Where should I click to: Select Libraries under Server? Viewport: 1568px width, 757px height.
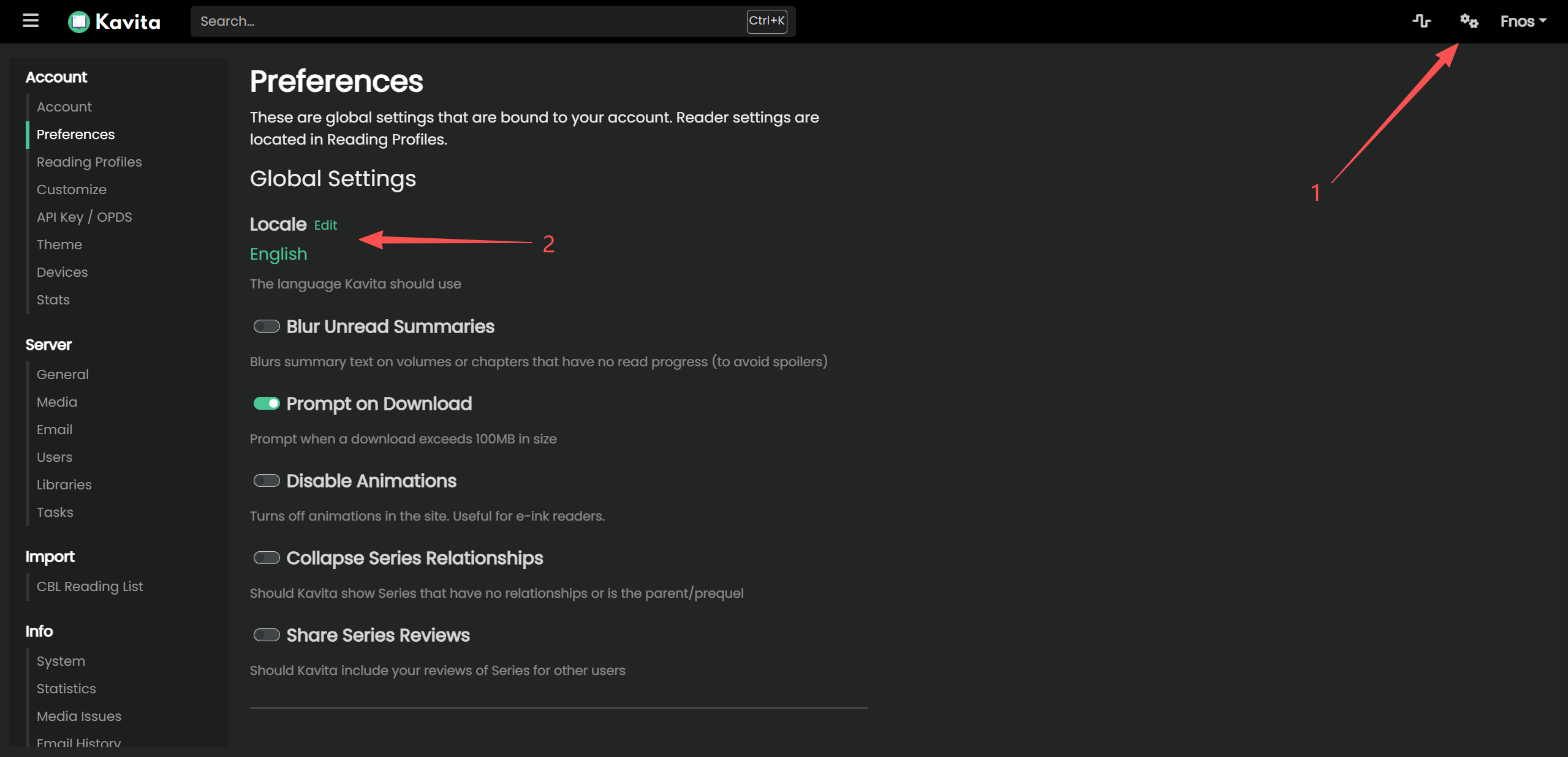point(64,484)
